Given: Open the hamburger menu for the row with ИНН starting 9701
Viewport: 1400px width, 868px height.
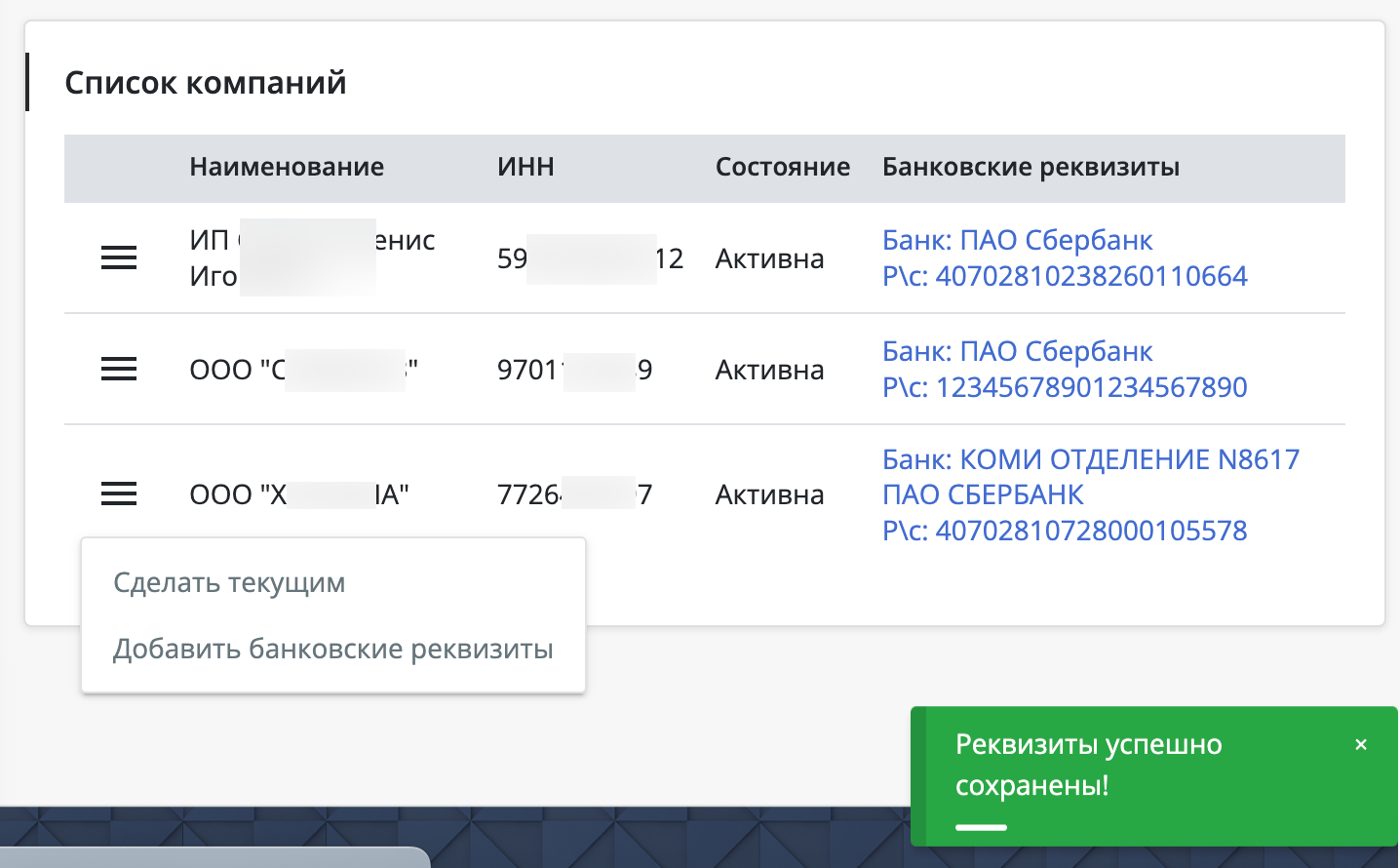Looking at the screenshot, I should pyautogui.click(x=119, y=369).
